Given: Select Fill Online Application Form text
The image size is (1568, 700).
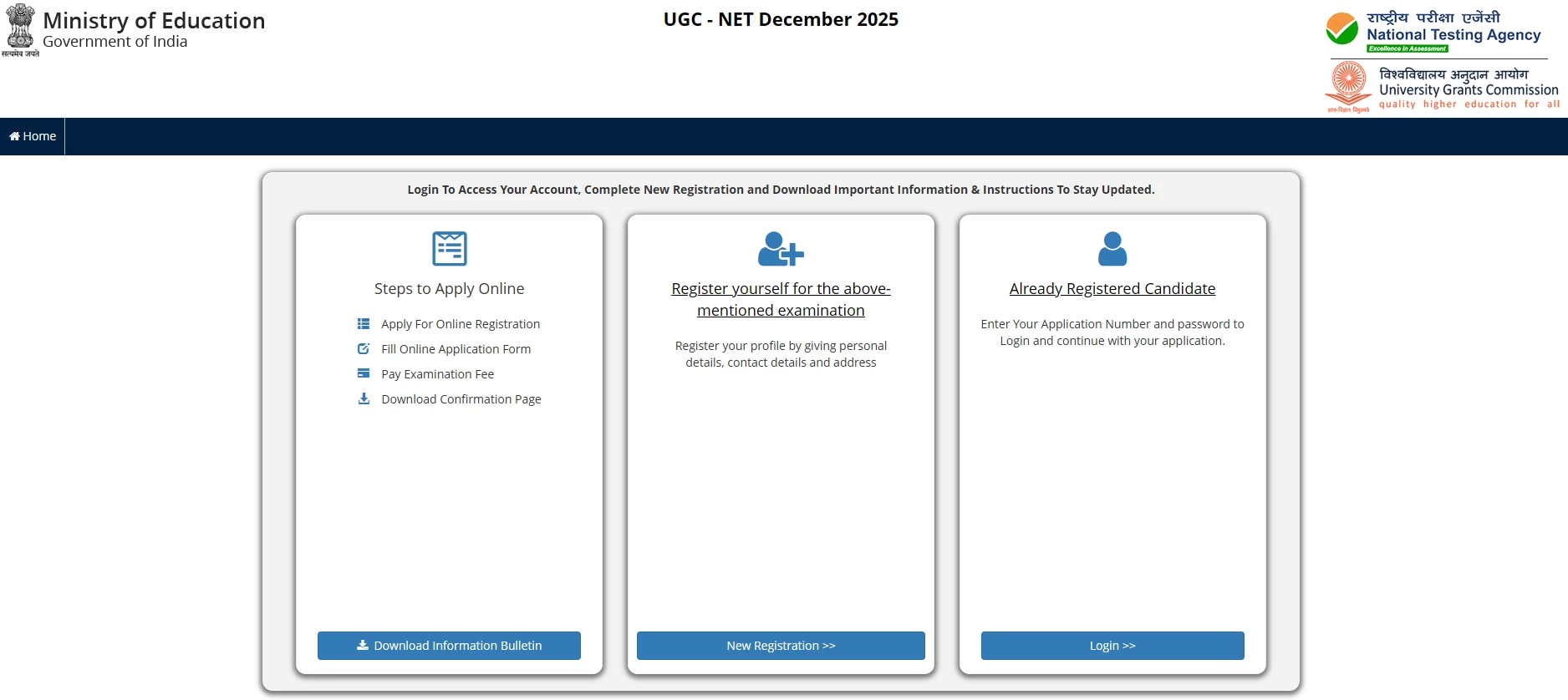Looking at the screenshot, I should pyautogui.click(x=456, y=349).
